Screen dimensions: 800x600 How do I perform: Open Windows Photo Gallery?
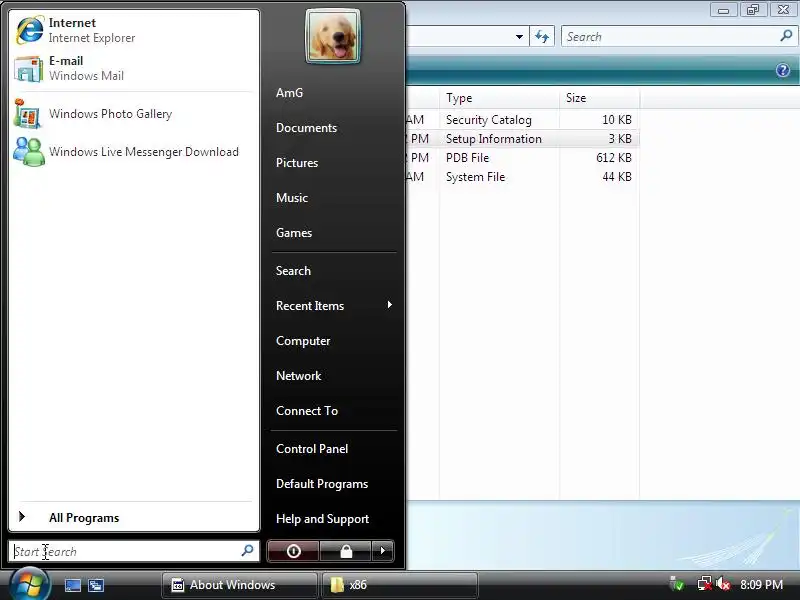click(134, 114)
